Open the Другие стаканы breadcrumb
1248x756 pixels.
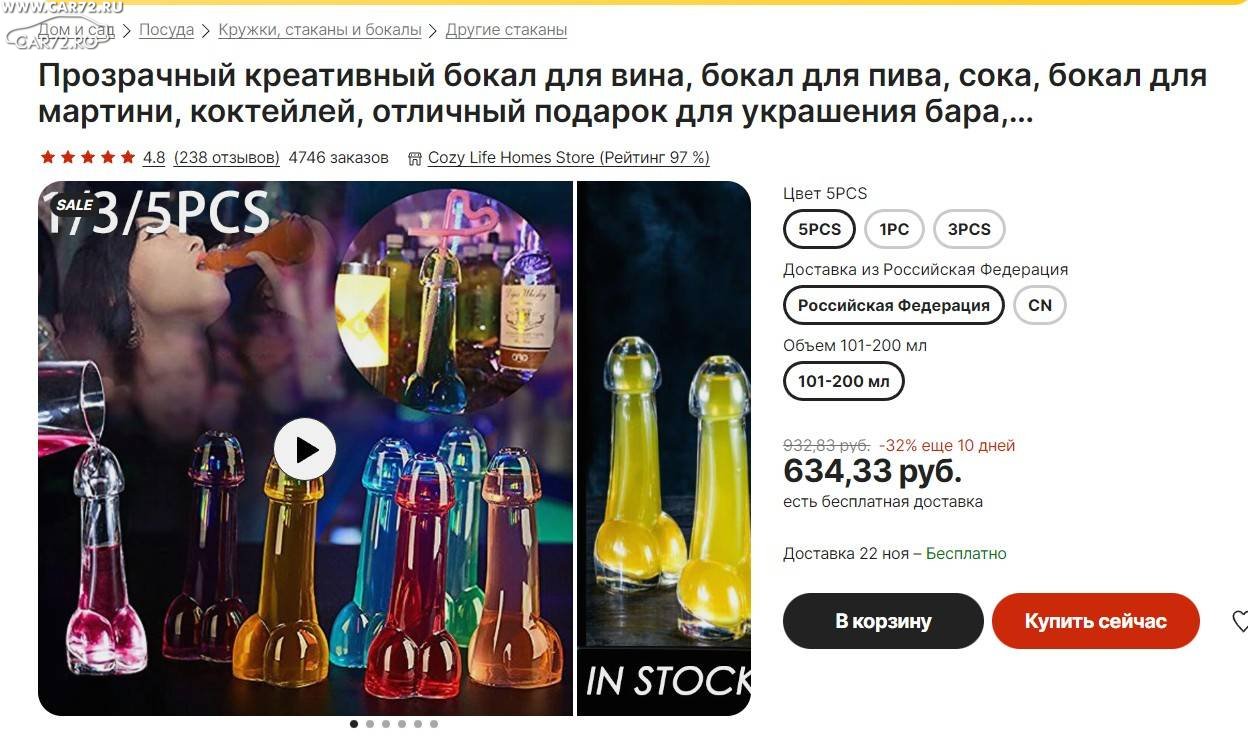pos(506,30)
